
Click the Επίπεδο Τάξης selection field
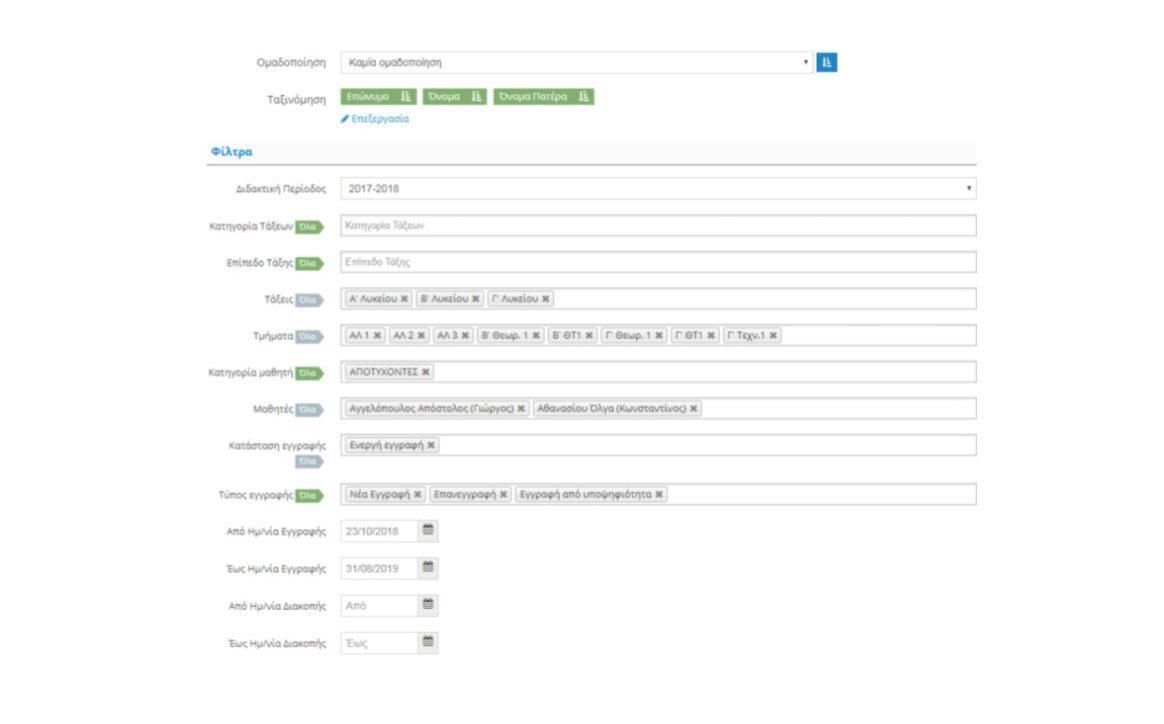(658, 262)
